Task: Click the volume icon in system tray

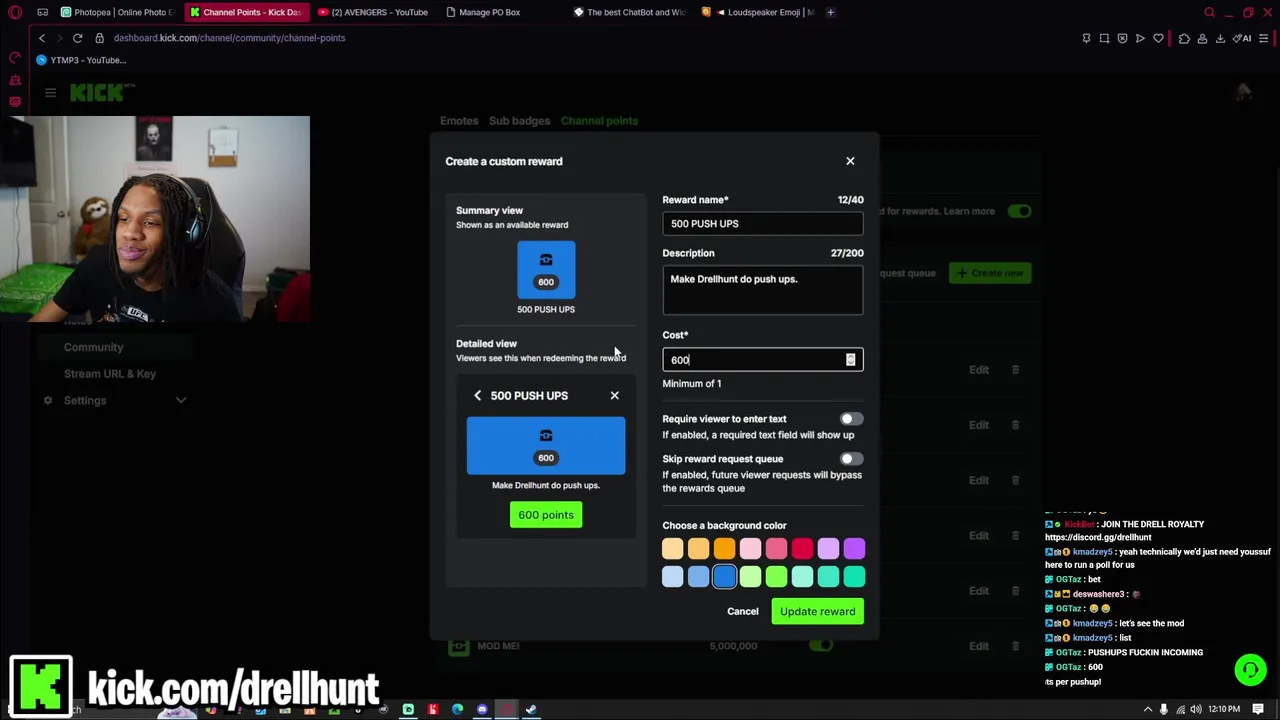Action: [1195, 710]
